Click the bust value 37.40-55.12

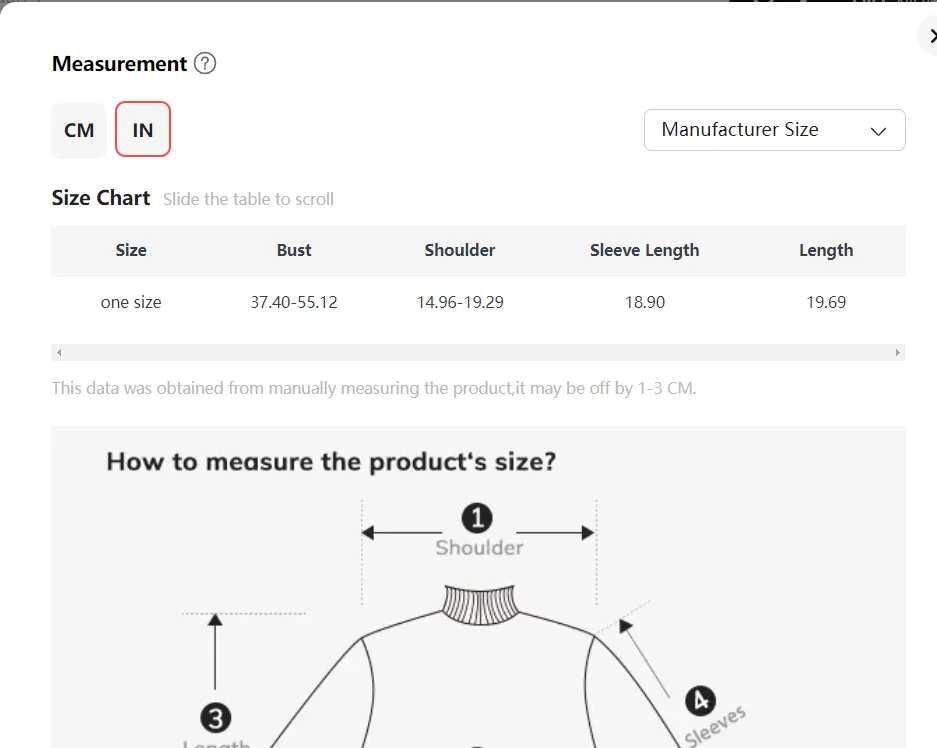[294, 302]
